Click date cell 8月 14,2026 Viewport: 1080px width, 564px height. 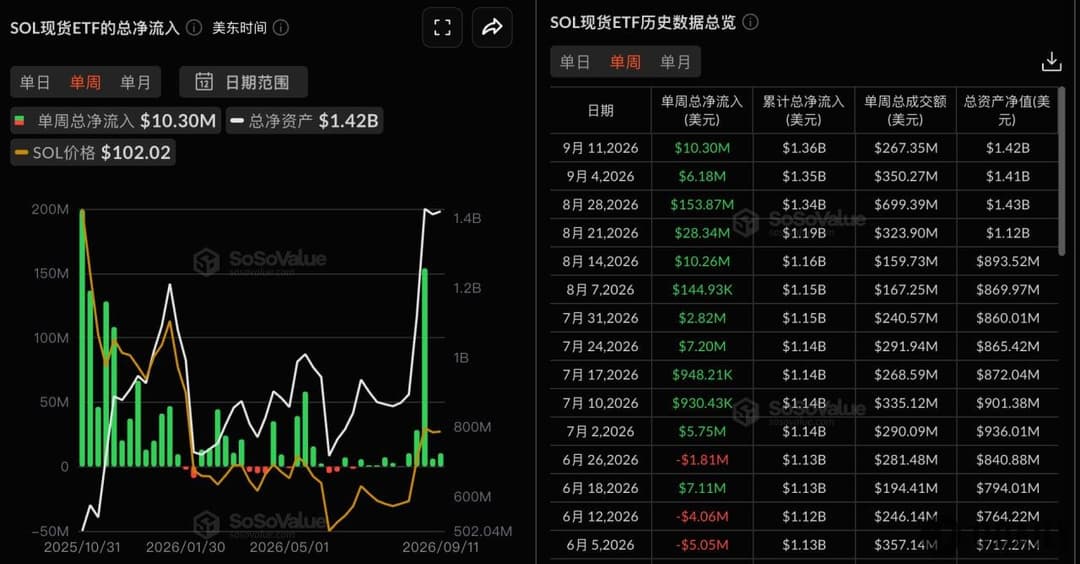601,261
